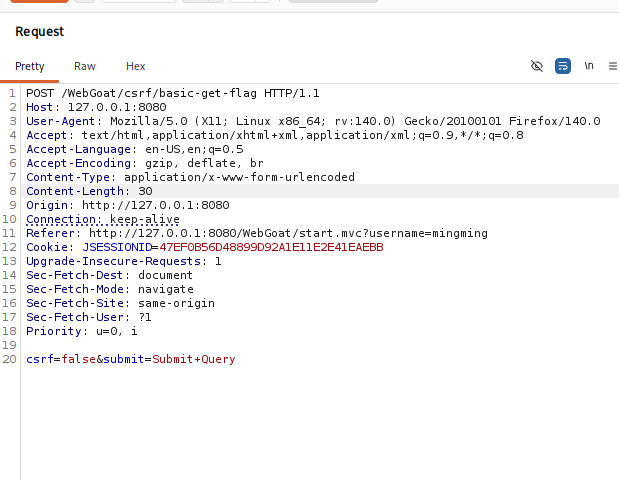The width and height of the screenshot is (619, 480).
Task: Click the Priority header name
Action: [x=54, y=331]
